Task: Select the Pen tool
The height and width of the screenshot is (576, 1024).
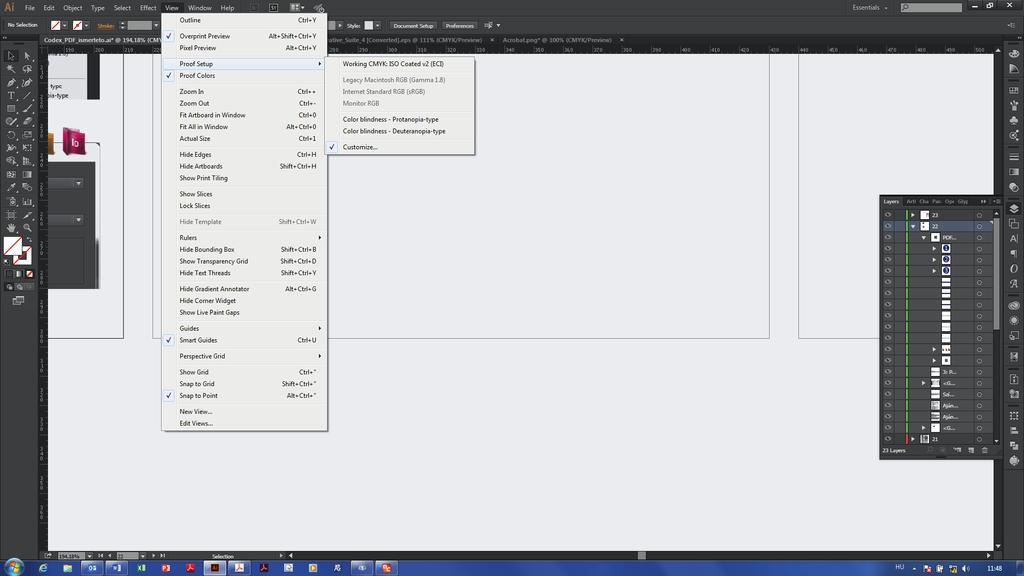Action: tap(11, 83)
